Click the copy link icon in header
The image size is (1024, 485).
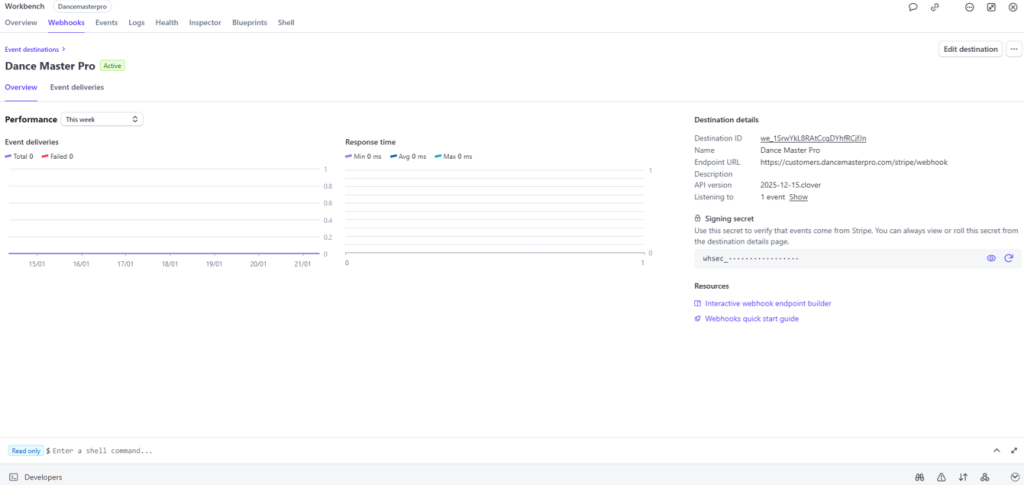coord(935,7)
